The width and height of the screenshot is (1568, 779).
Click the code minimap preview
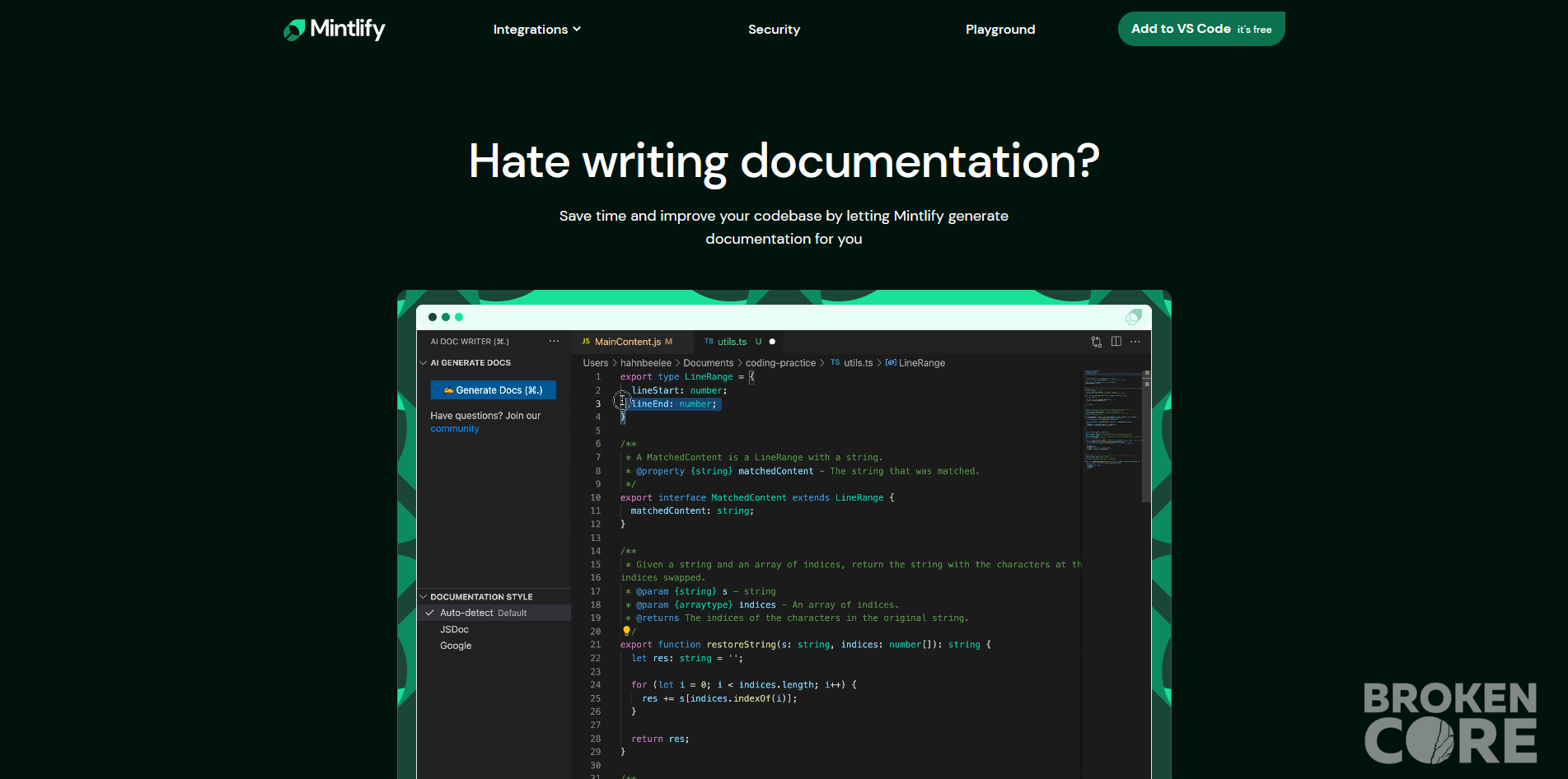[x=1112, y=420]
